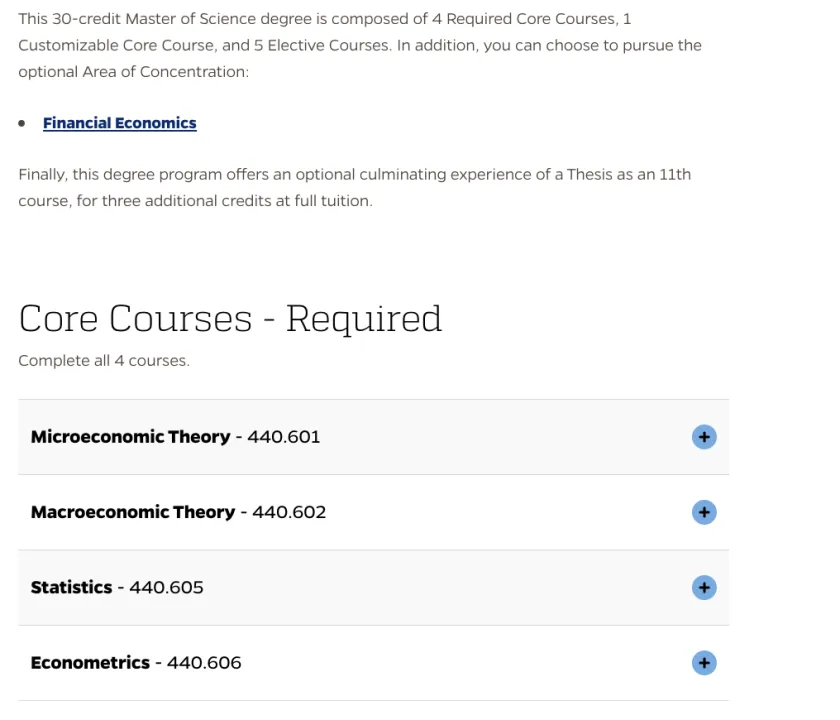Expand the Statistics course title
This screenshot has width=840, height=720.
[71, 587]
